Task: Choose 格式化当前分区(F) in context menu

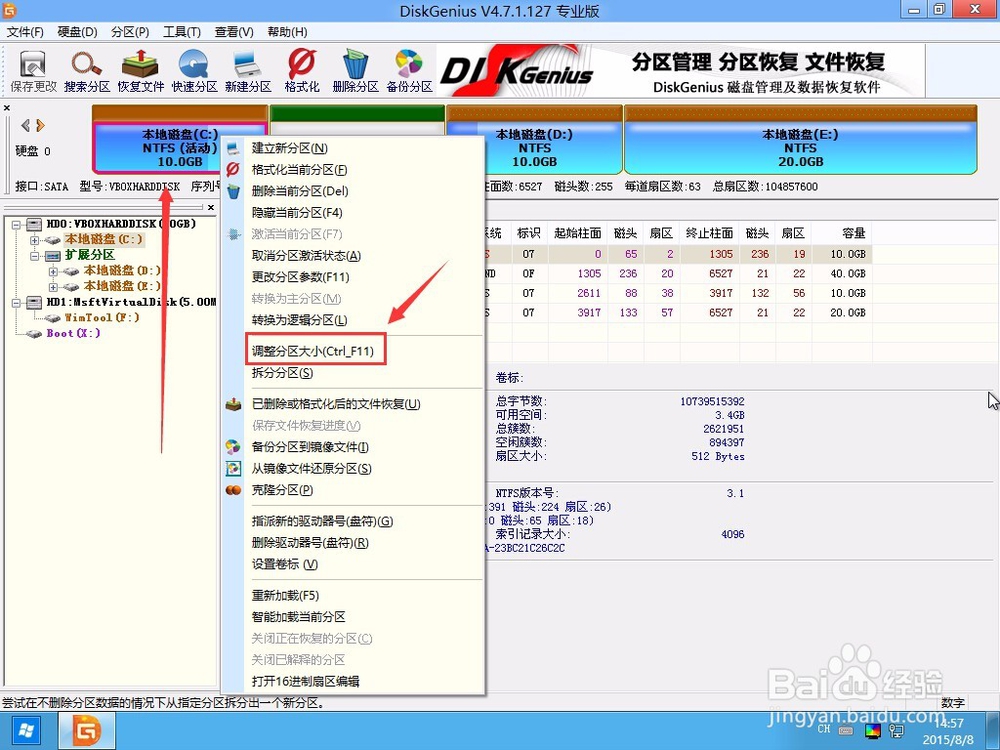Action: click(x=299, y=170)
